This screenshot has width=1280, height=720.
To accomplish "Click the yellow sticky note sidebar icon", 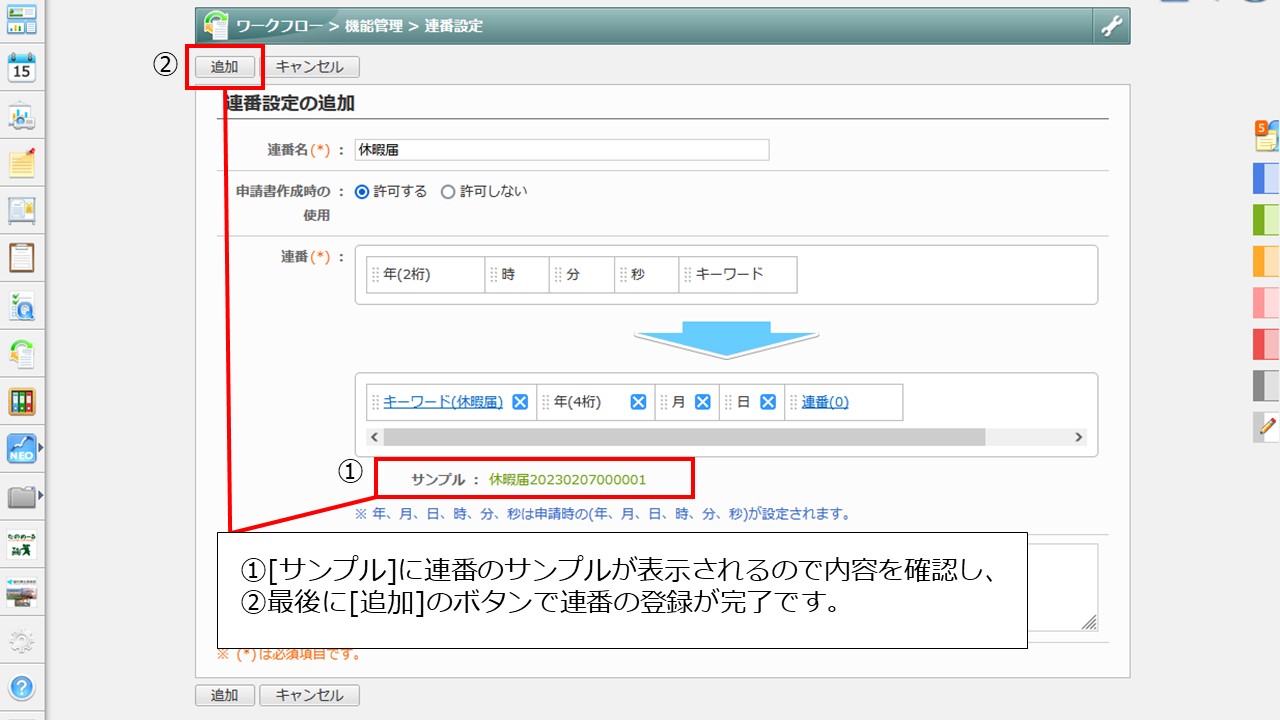I will coord(21,163).
